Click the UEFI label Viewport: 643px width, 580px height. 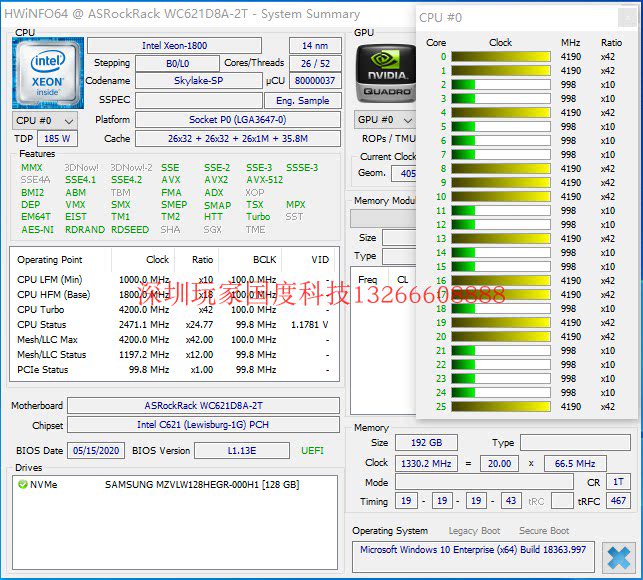tap(312, 450)
